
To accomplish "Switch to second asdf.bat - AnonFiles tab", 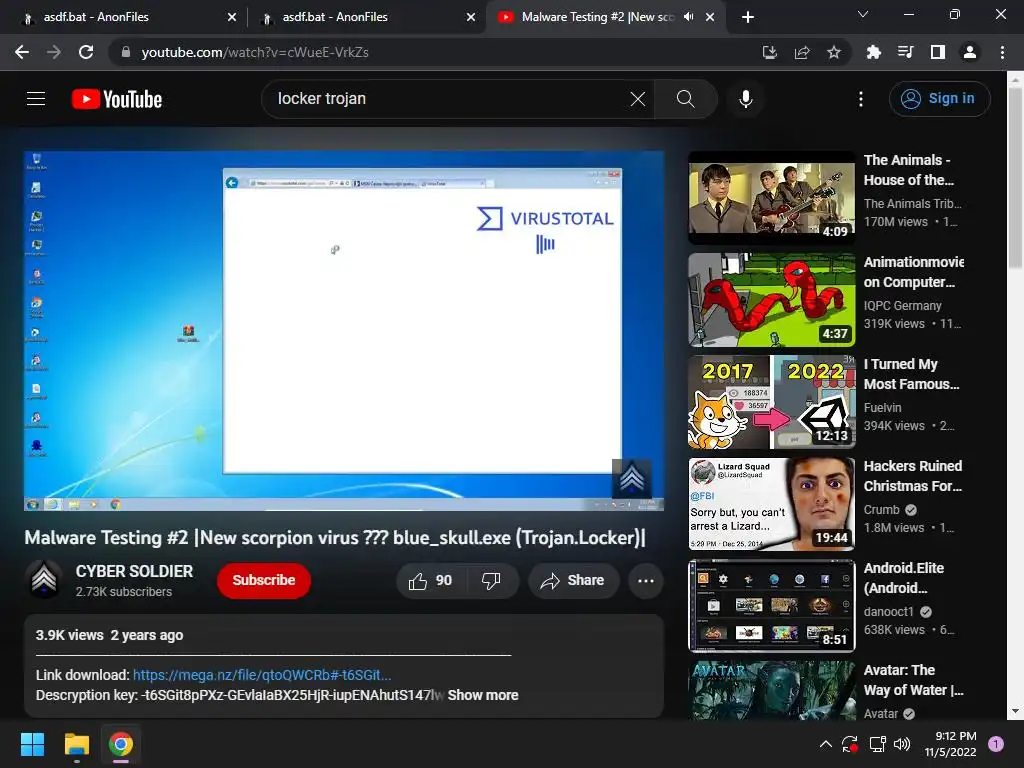I will (x=366, y=17).
